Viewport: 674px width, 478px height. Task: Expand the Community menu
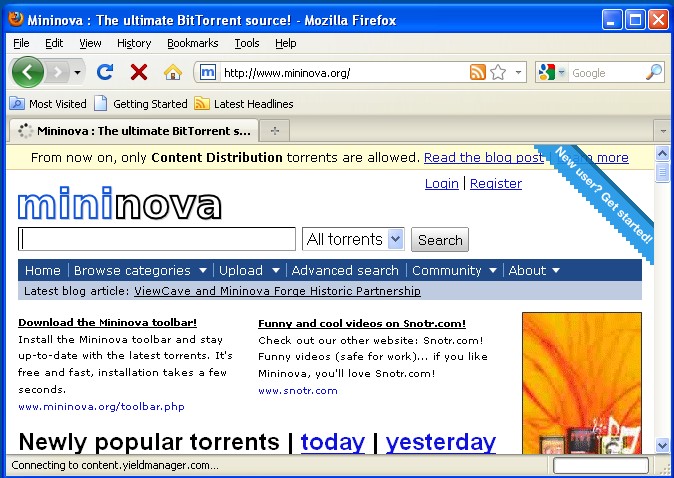tap(454, 270)
